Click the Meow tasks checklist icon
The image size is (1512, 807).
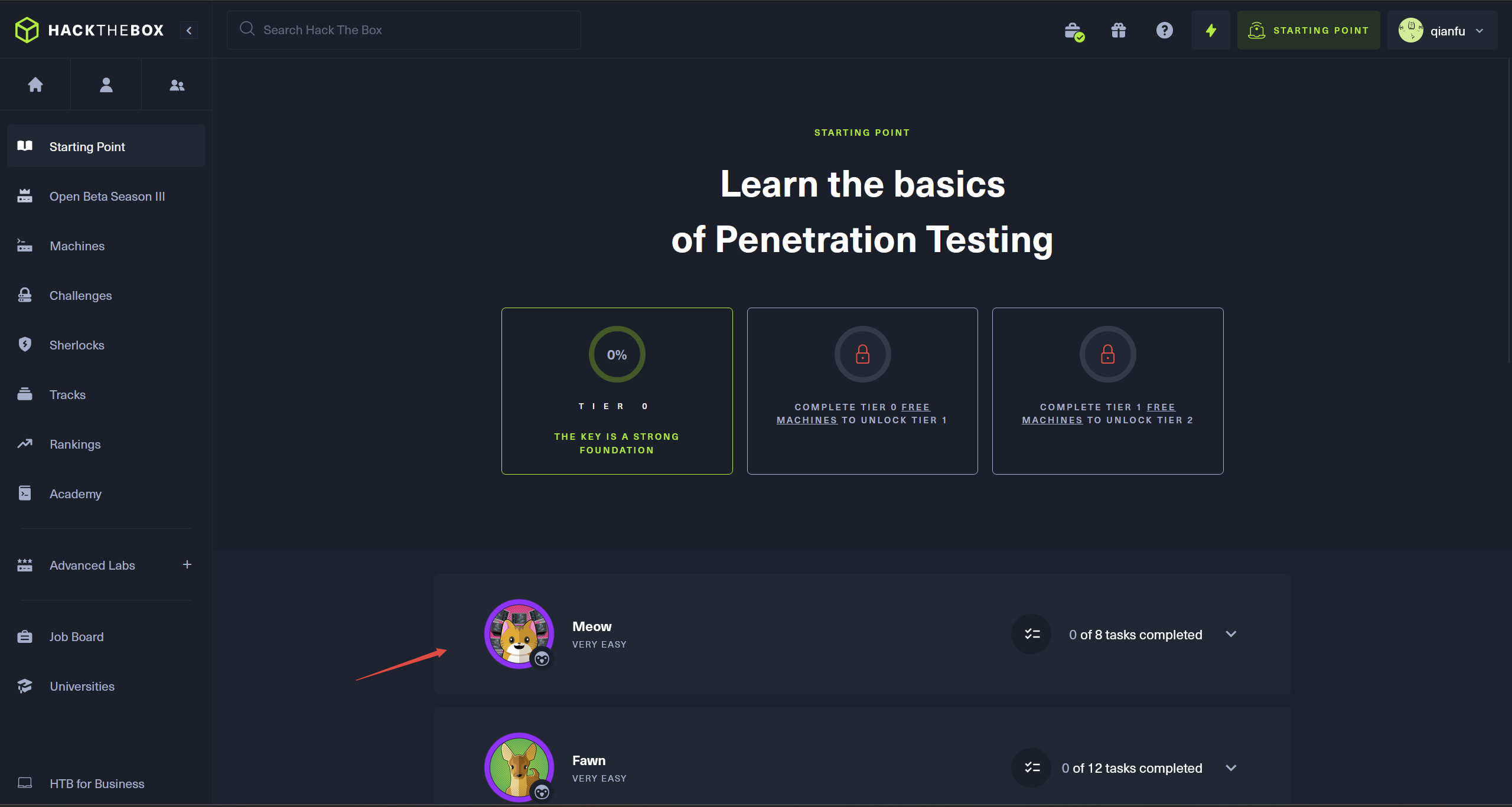(x=1031, y=634)
